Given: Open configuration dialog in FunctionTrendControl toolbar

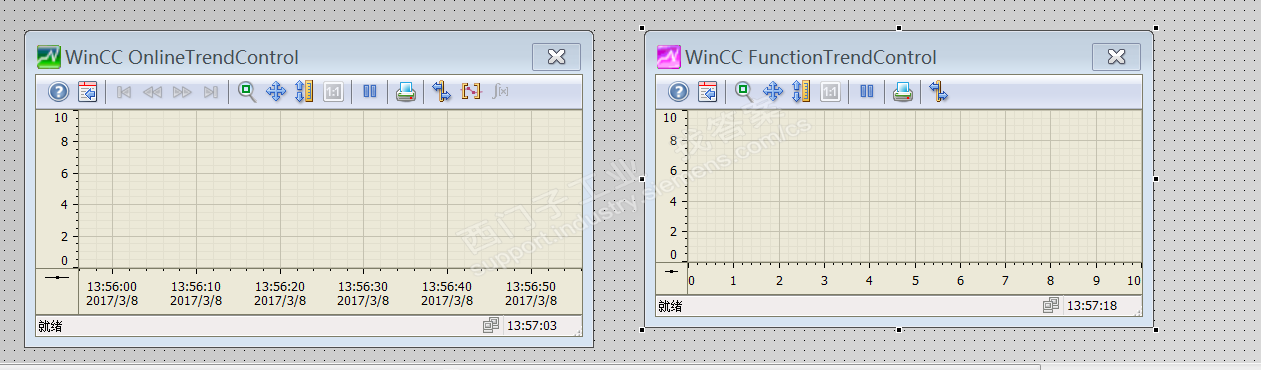Looking at the screenshot, I should pos(708,92).
